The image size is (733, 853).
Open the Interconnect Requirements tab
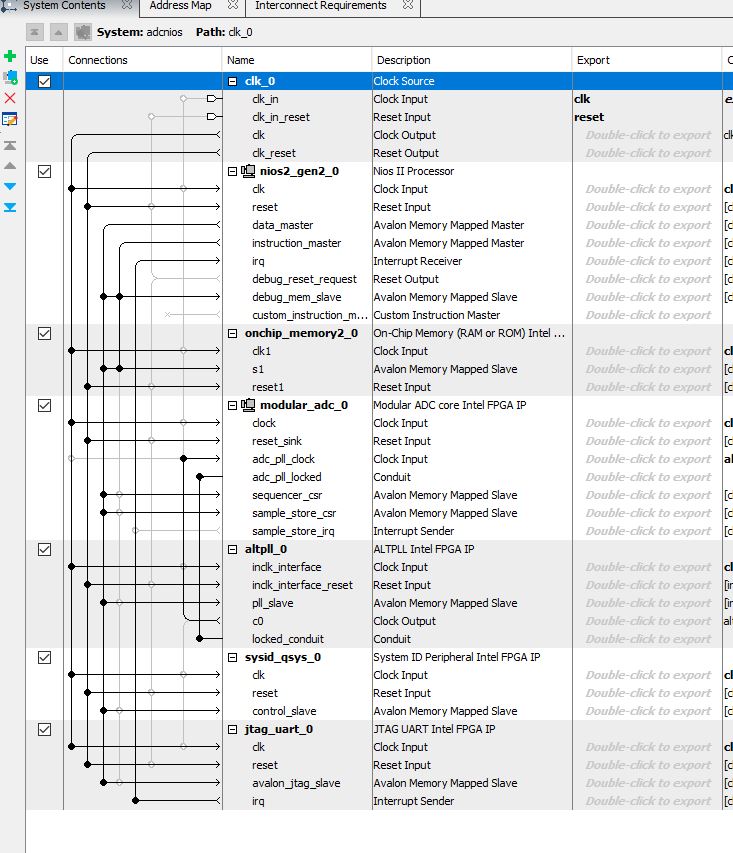[321, 5]
